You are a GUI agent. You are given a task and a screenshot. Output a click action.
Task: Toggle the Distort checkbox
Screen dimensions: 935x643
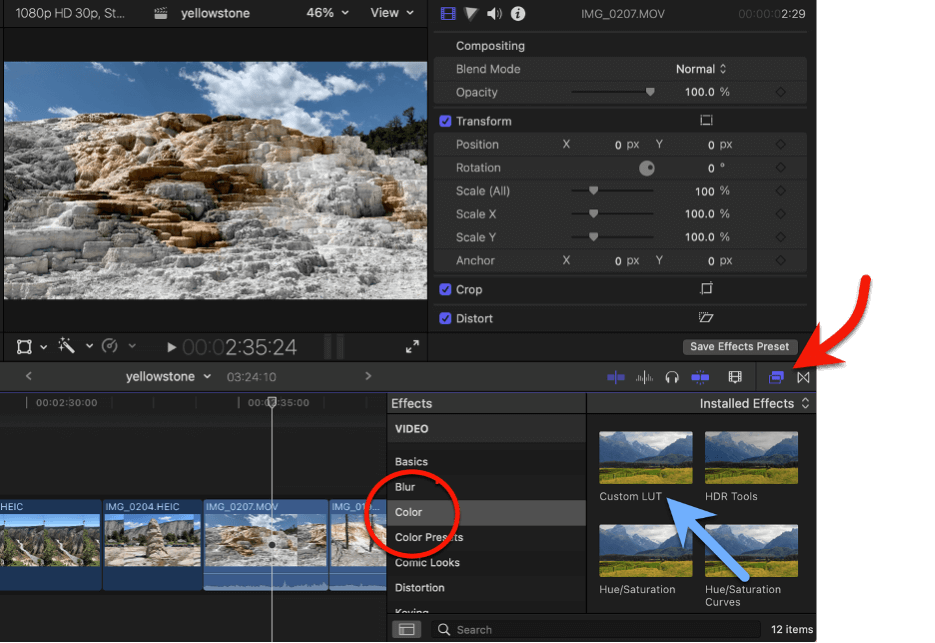pyautogui.click(x=446, y=319)
